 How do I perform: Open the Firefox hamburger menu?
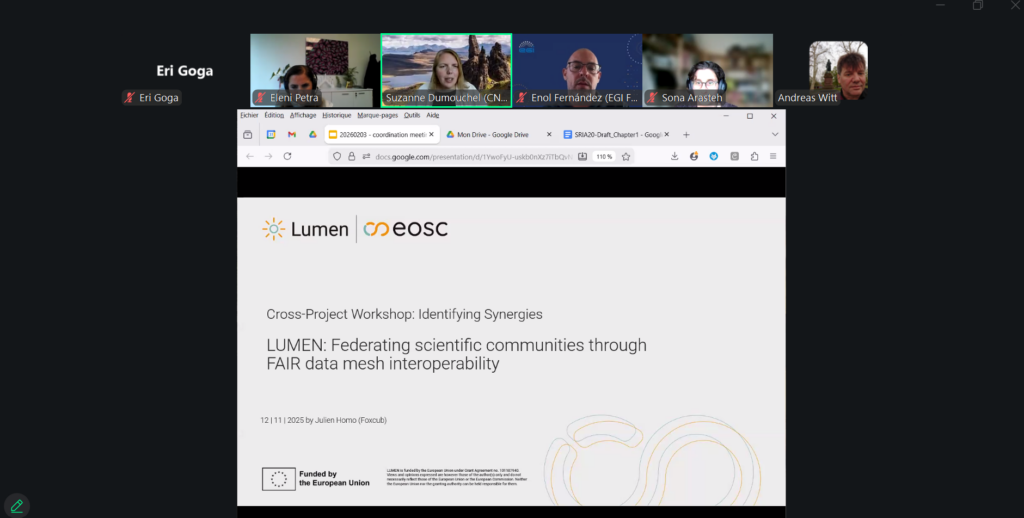coord(773,156)
